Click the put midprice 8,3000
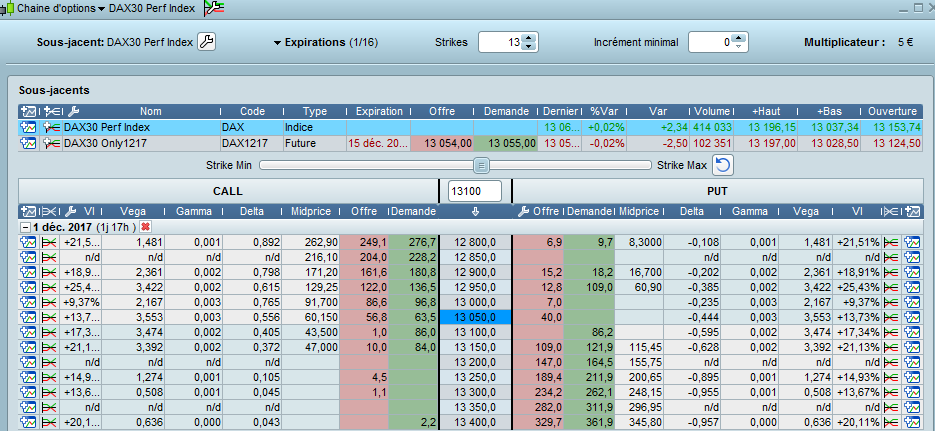 coord(639,242)
